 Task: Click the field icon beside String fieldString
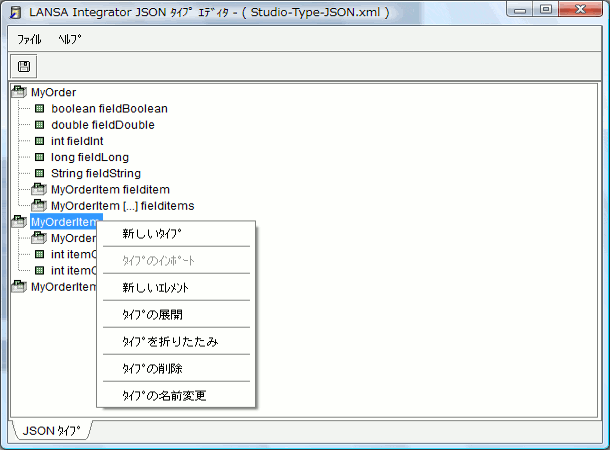(39, 173)
